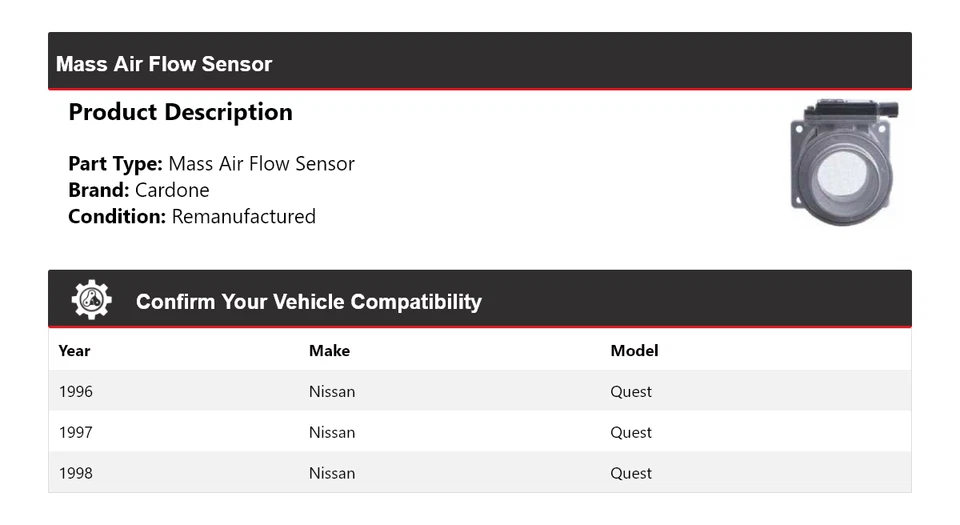Click the Condition Remanufactured text

(x=192, y=216)
